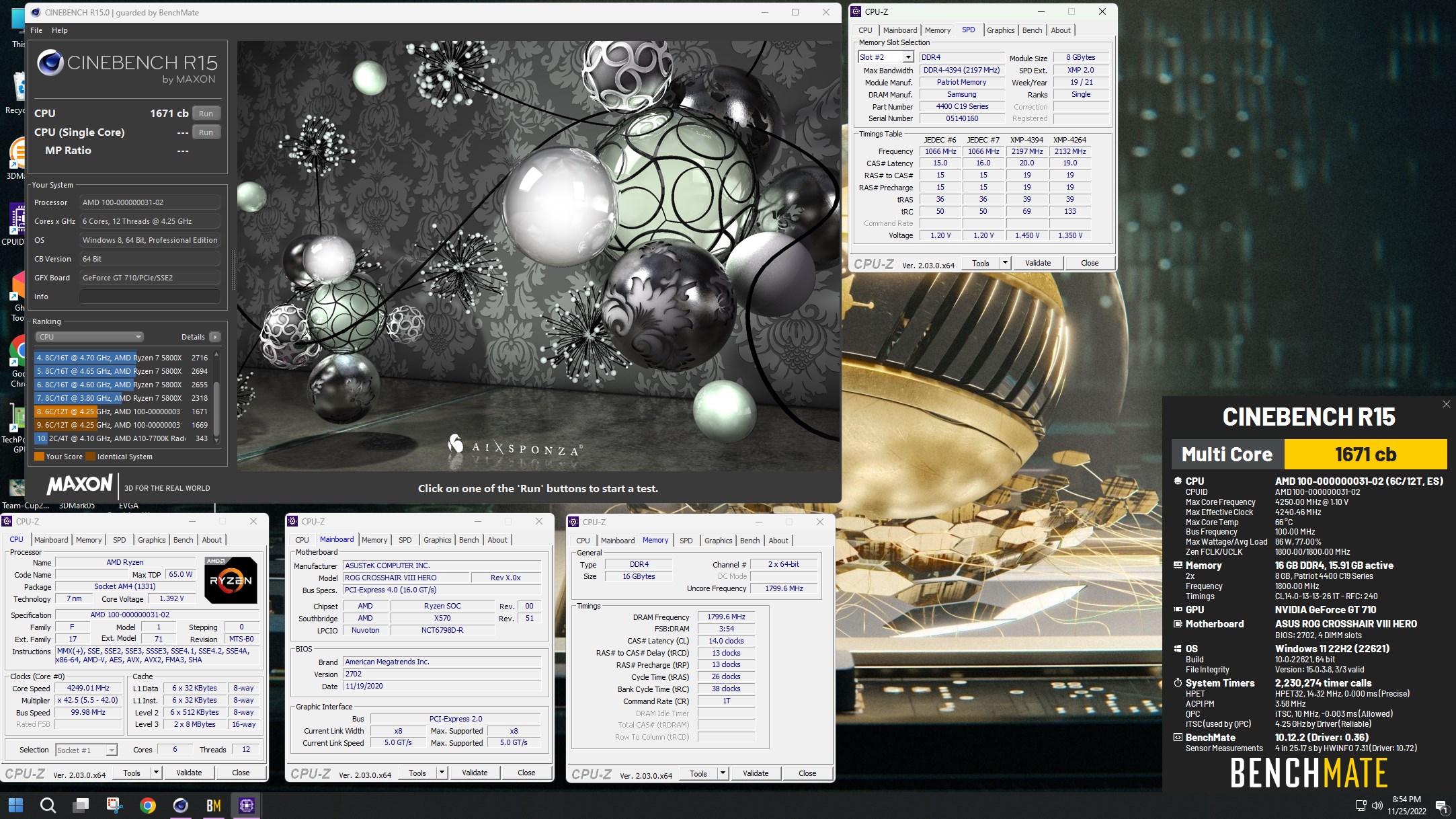Click the Core Speed value 4249.01 MHz
The width and height of the screenshot is (1456, 819).
pyautogui.click(x=88, y=688)
